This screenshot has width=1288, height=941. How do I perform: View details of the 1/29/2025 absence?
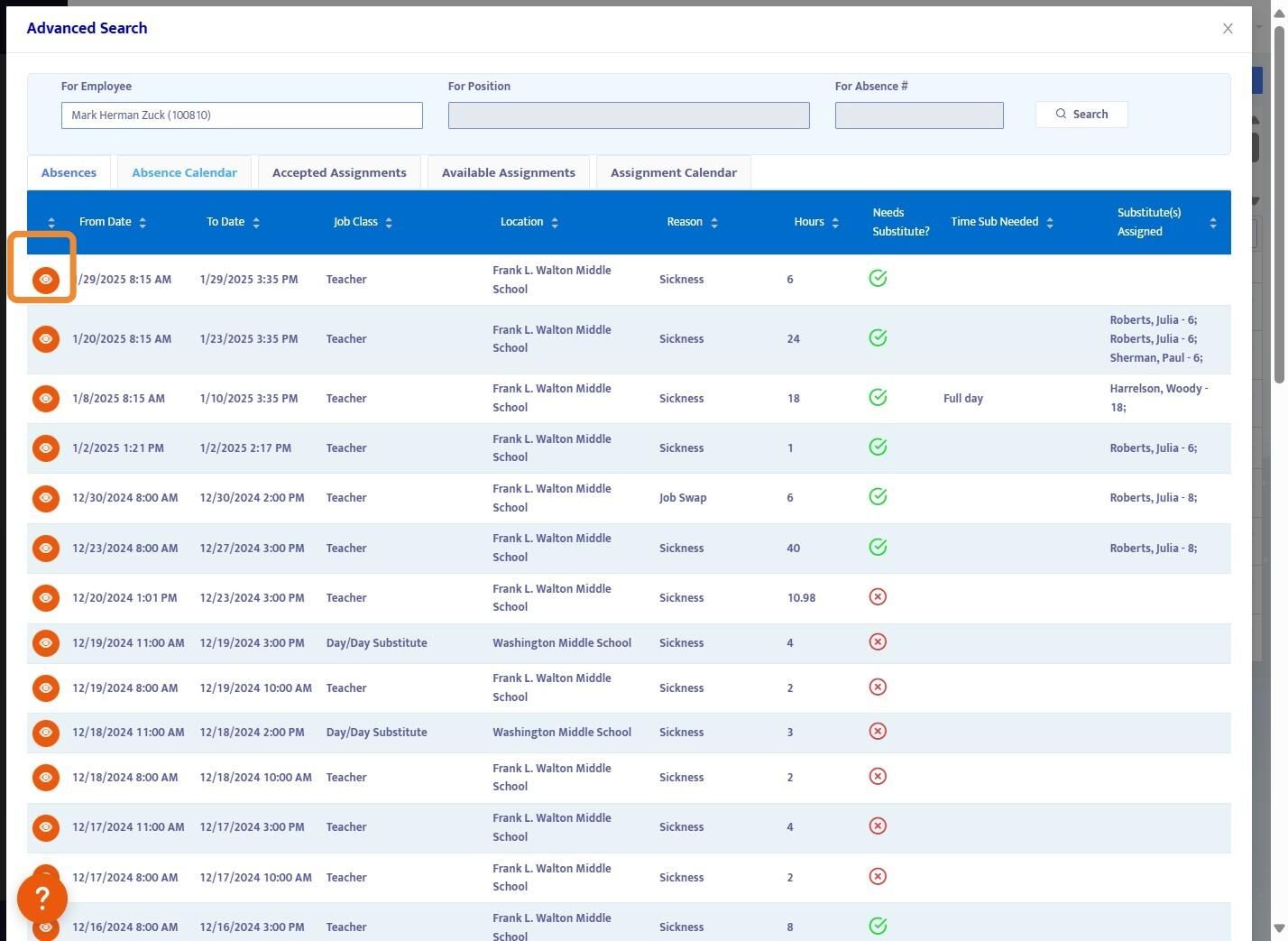[x=45, y=280]
